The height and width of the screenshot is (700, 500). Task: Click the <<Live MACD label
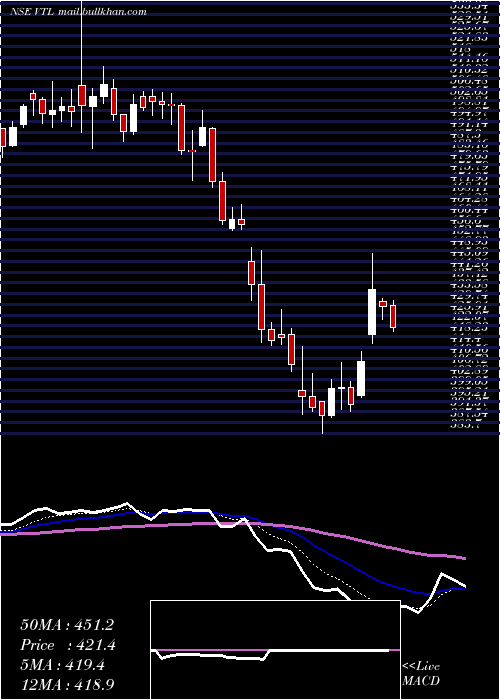click(421, 673)
